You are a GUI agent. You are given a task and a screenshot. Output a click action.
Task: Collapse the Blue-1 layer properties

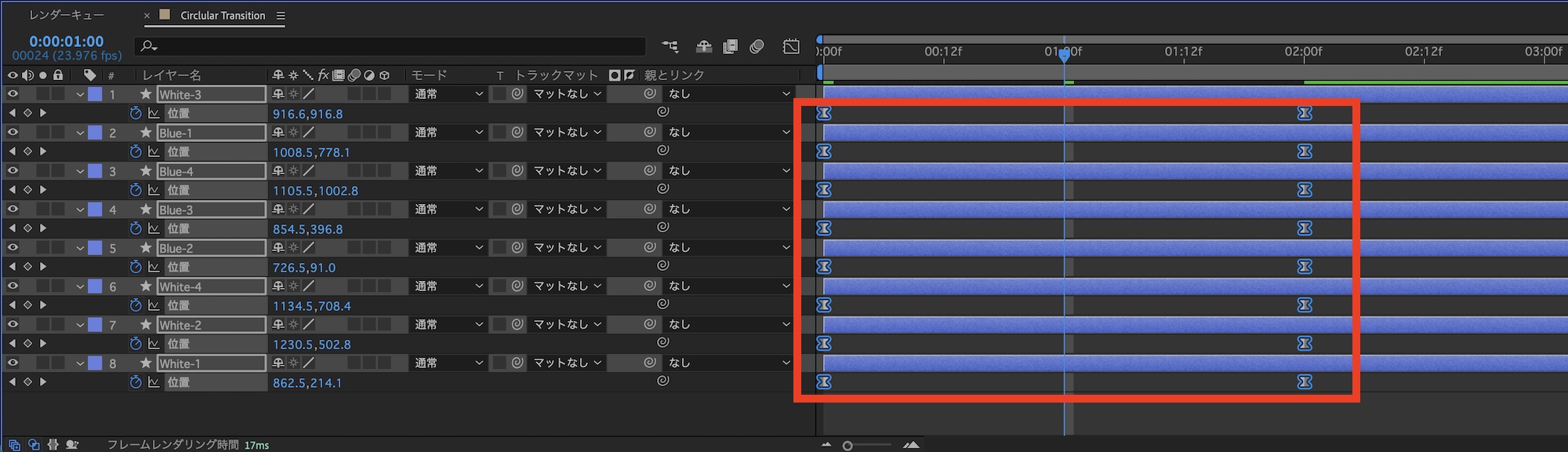click(80, 133)
